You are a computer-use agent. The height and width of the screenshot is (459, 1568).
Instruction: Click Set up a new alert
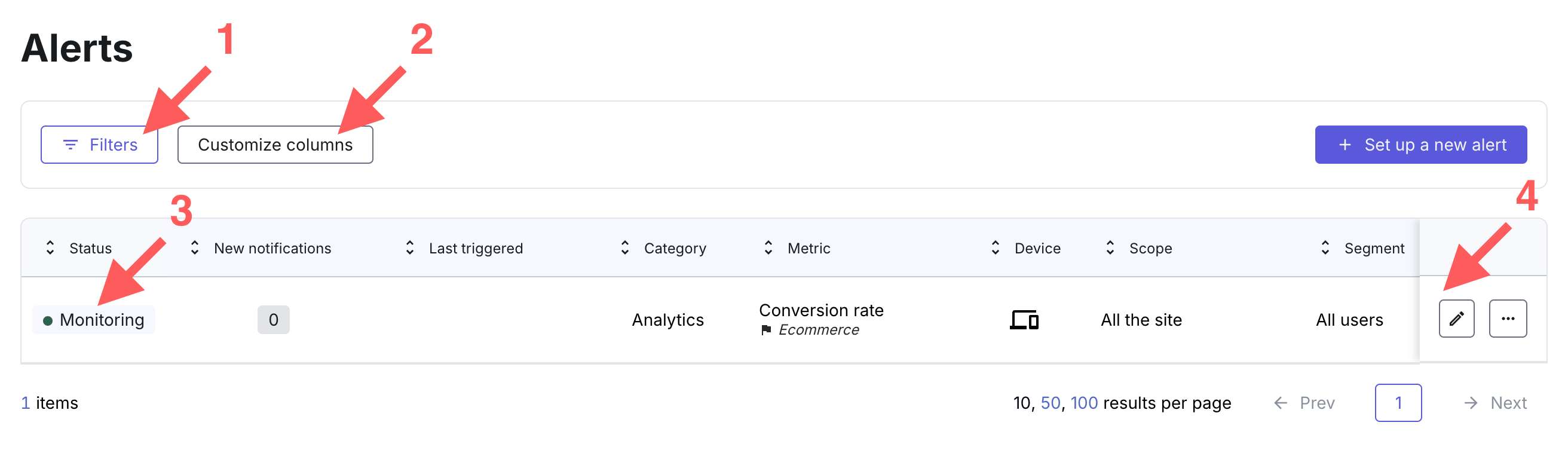(x=1420, y=145)
